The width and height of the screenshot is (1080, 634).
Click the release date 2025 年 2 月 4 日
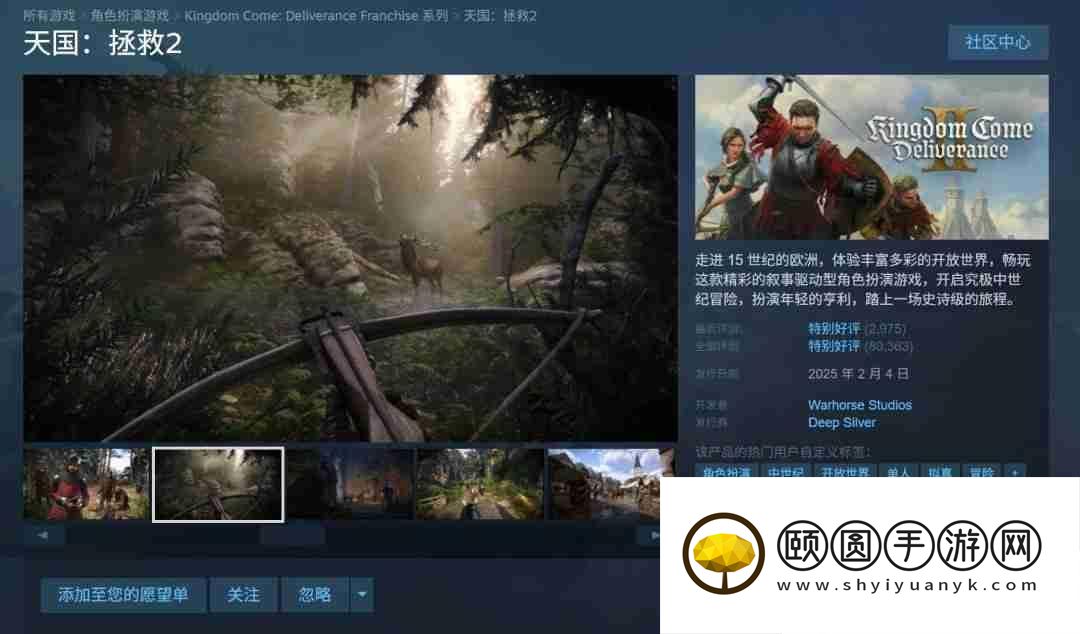pyautogui.click(x=858, y=374)
